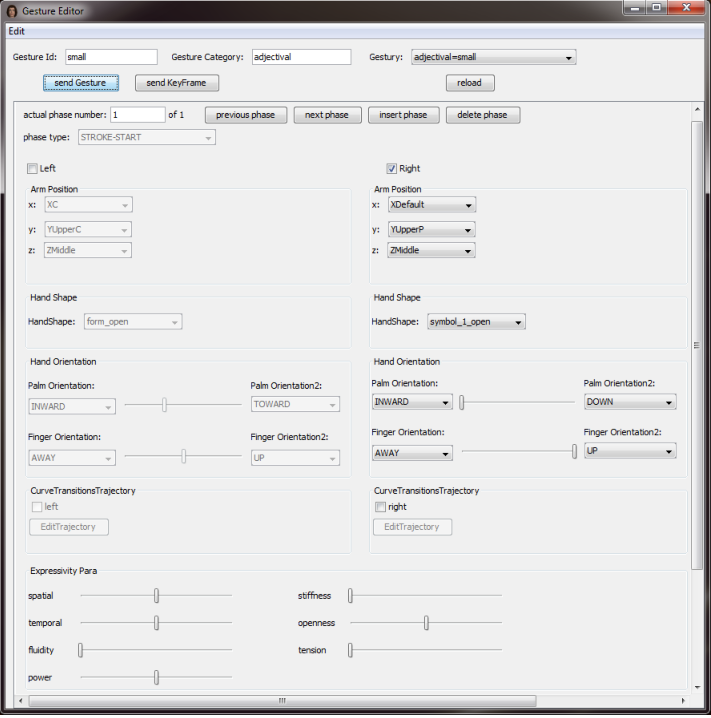This screenshot has width=711, height=718.
Task: Click the temporal expressivity slider handle
Action: coord(157,623)
